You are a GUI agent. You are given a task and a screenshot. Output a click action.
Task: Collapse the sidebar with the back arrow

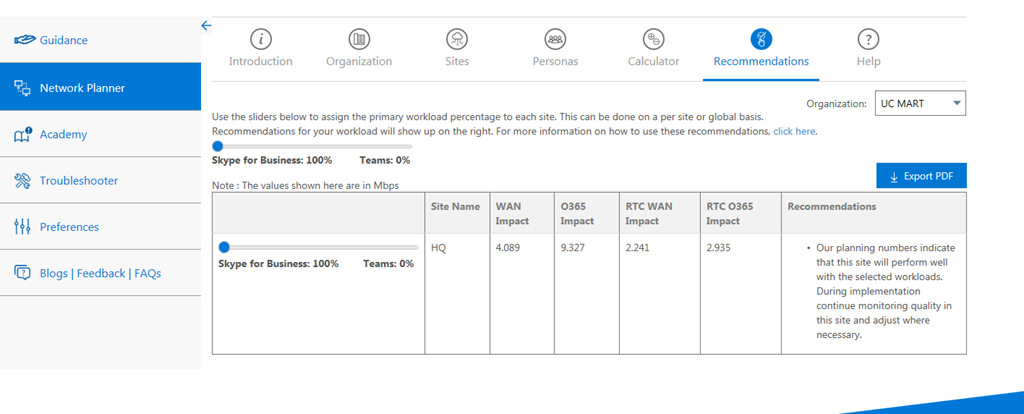(206, 26)
